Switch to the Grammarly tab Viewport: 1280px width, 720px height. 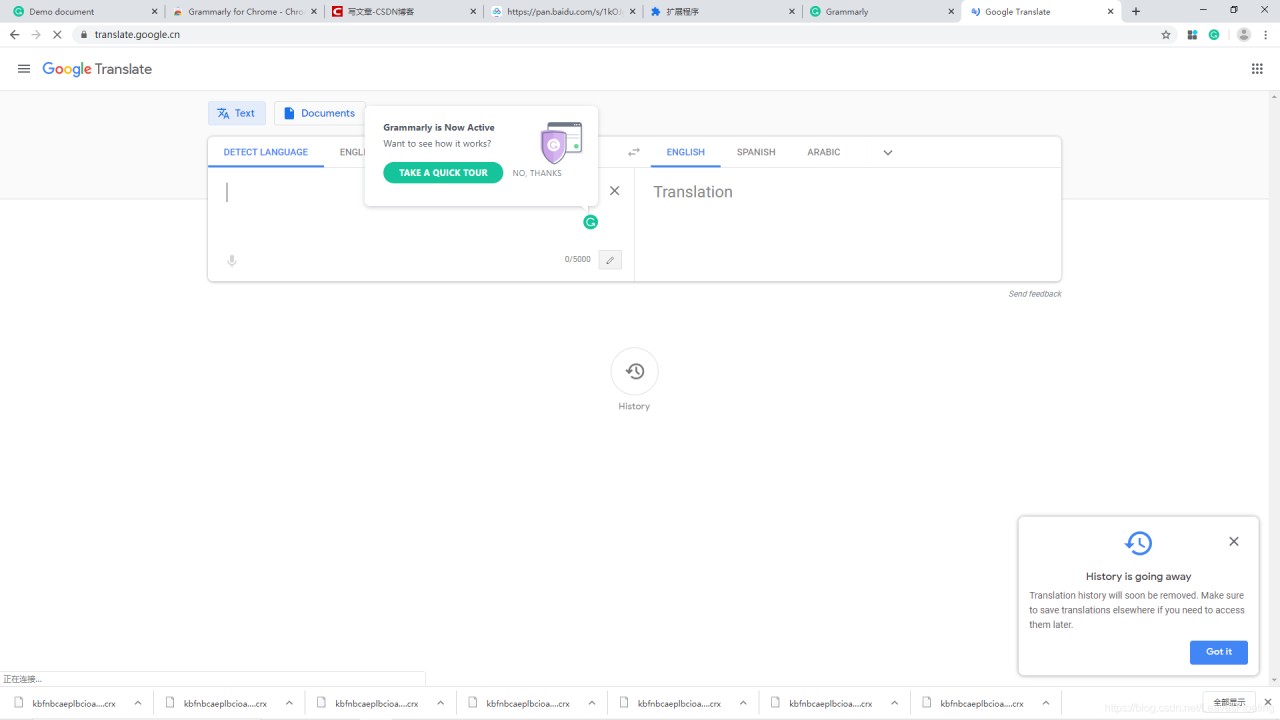tap(881, 12)
